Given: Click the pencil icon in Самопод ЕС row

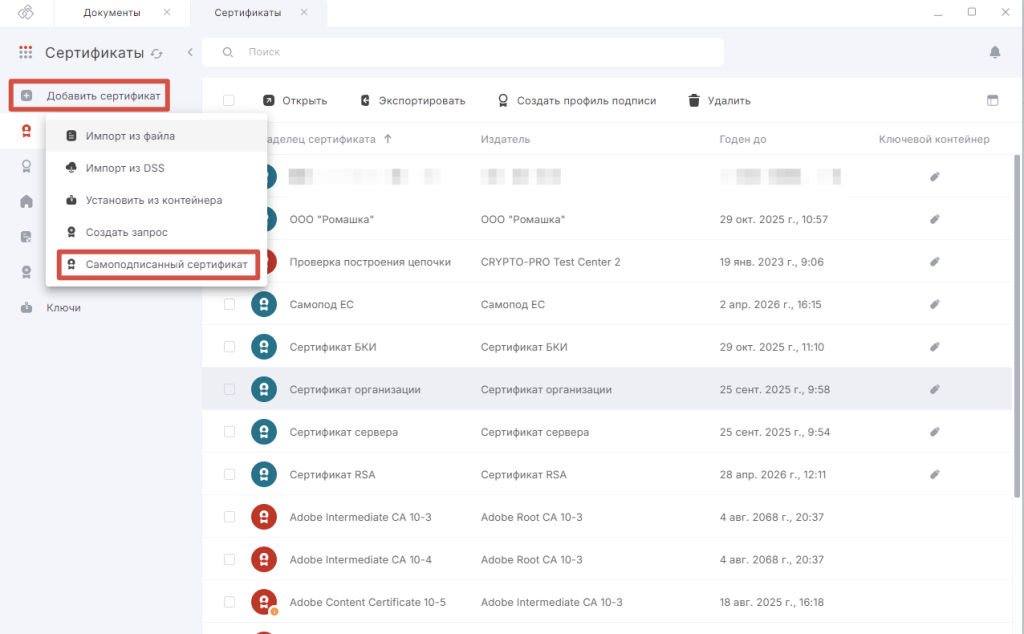Looking at the screenshot, I should [935, 304].
